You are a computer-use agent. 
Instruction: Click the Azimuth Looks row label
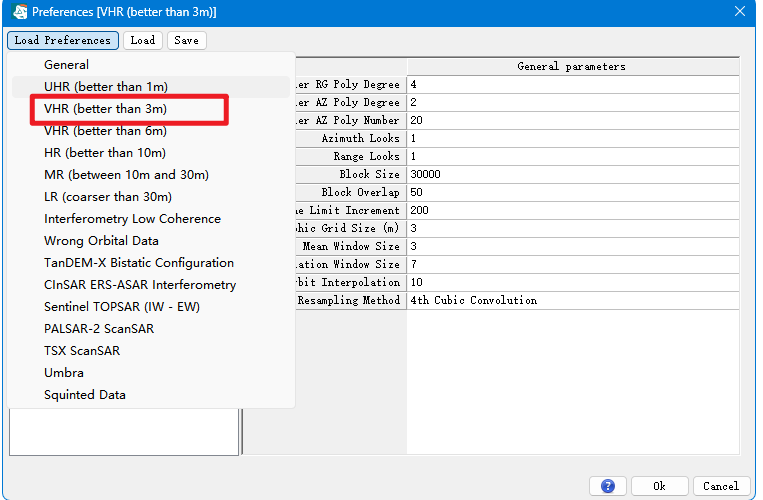click(351, 138)
